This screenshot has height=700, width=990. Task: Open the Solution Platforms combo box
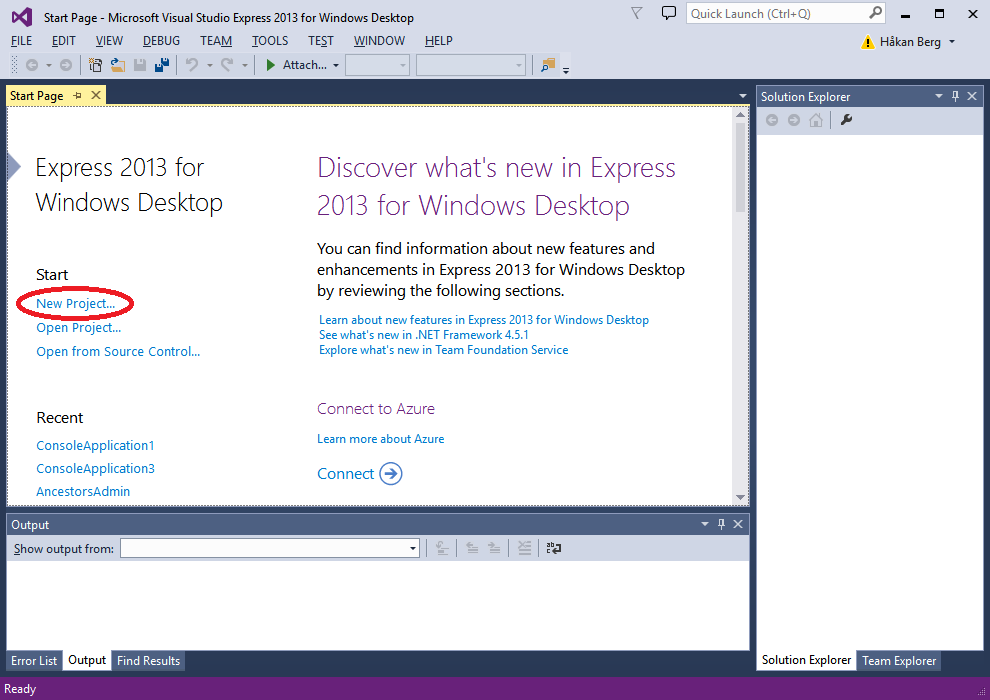click(x=471, y=65)
